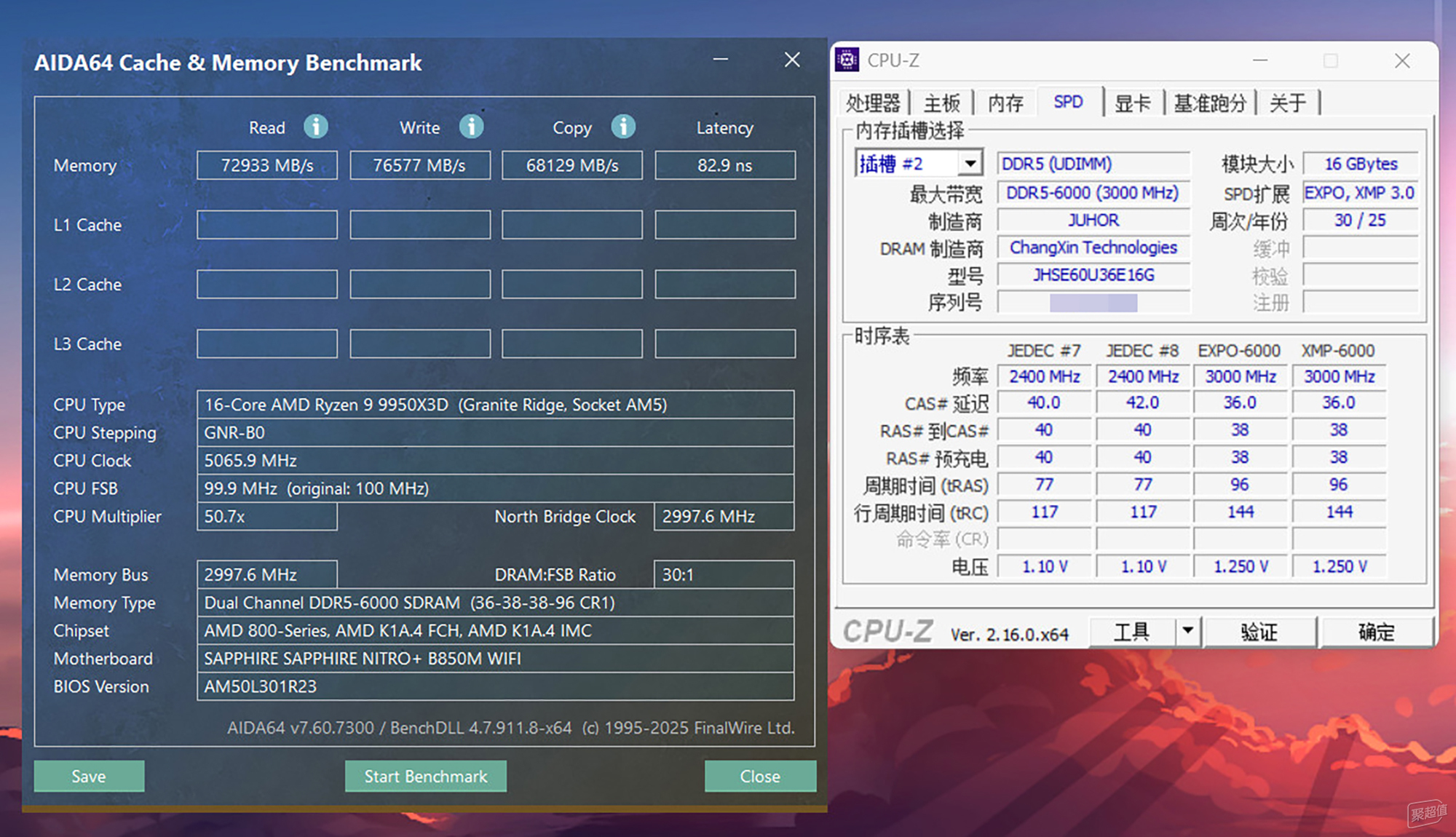Open the 关于 tab
This screenshot has width=1456, height=837.
point(1287,103)
